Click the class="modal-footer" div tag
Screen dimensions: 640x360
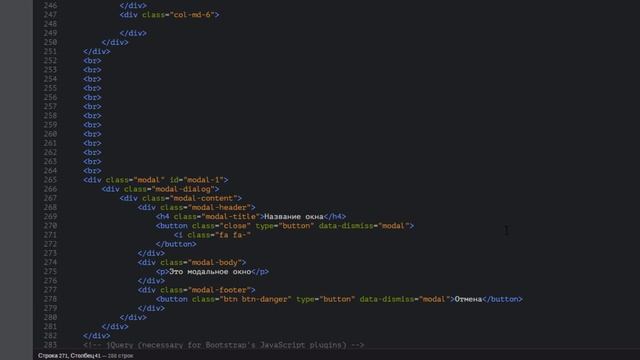pos(197,290)
